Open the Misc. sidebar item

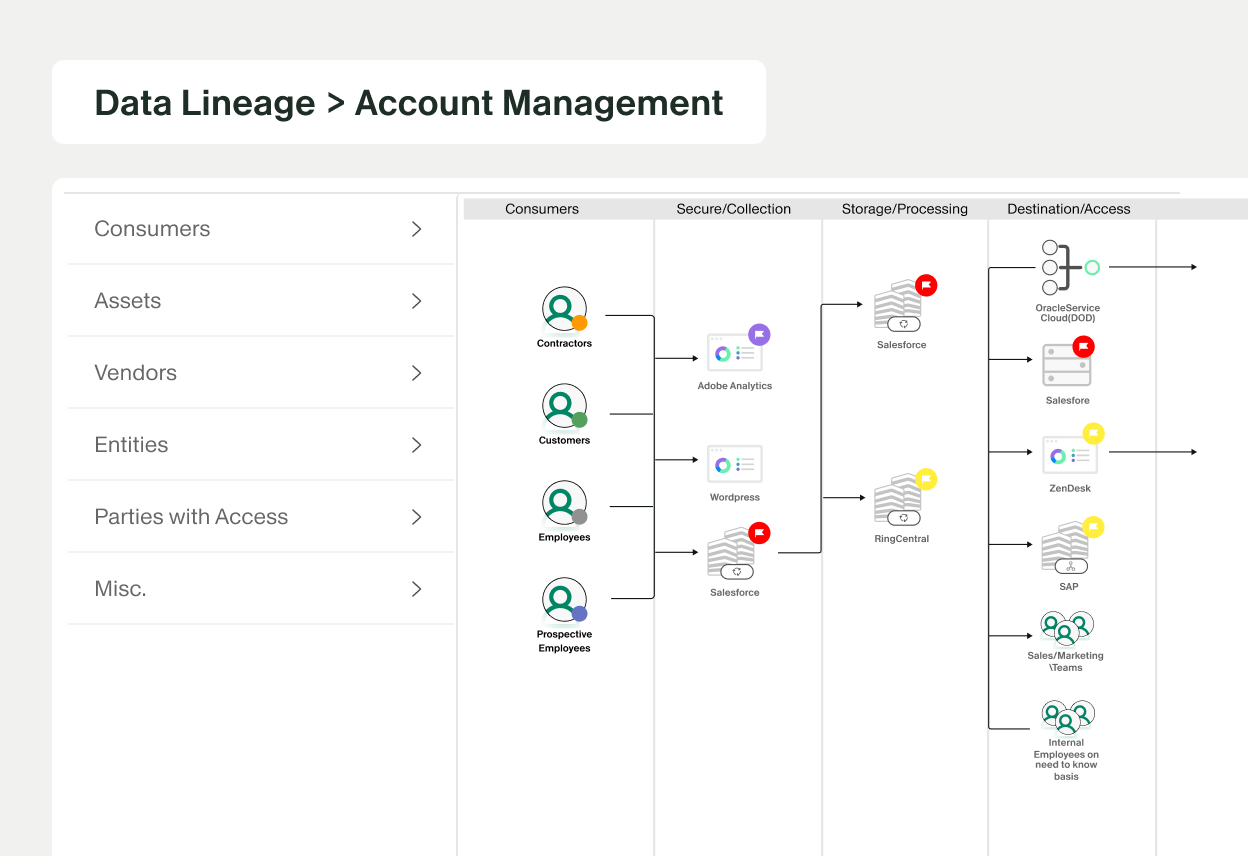[x=261, y=589]
